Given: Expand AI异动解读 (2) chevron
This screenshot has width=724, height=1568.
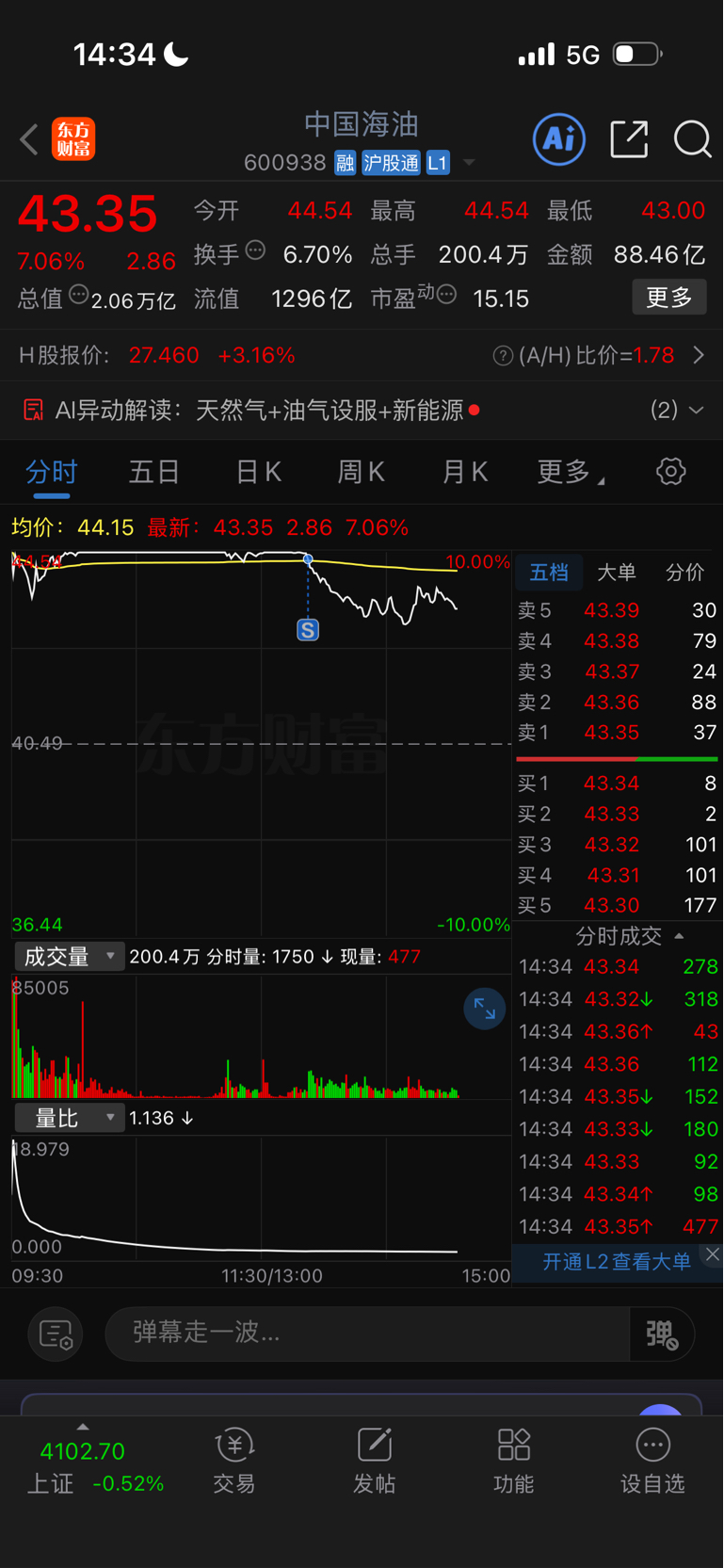Looking at the screenshot, I should [x=696, y=411].
